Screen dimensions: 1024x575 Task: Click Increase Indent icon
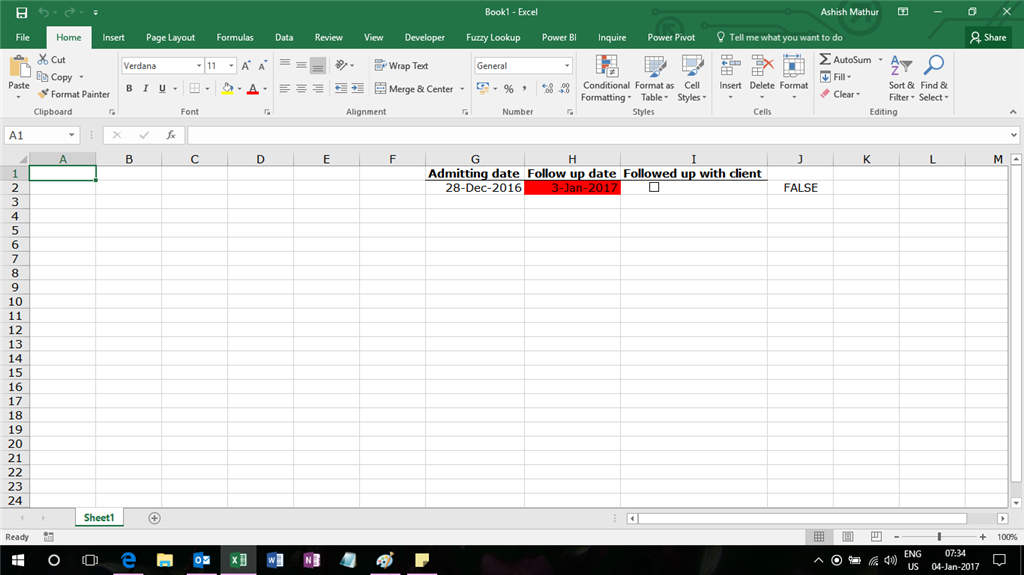[x=357, y=88]
